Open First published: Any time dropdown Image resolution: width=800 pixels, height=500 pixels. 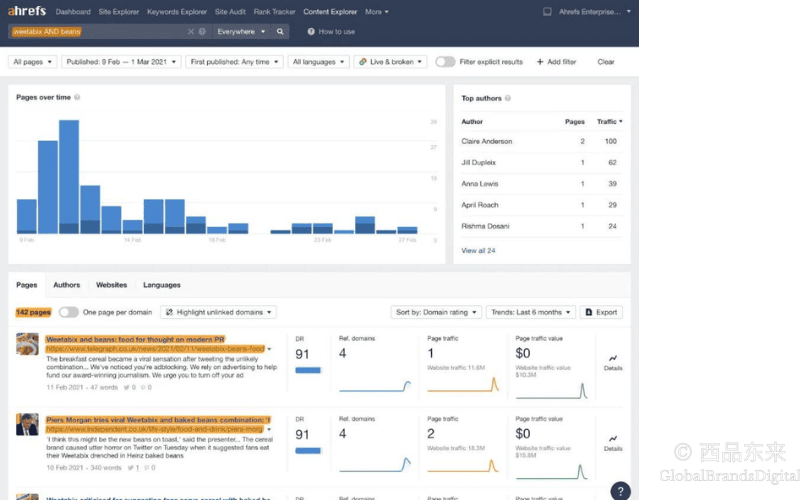[x=234, y=62]
